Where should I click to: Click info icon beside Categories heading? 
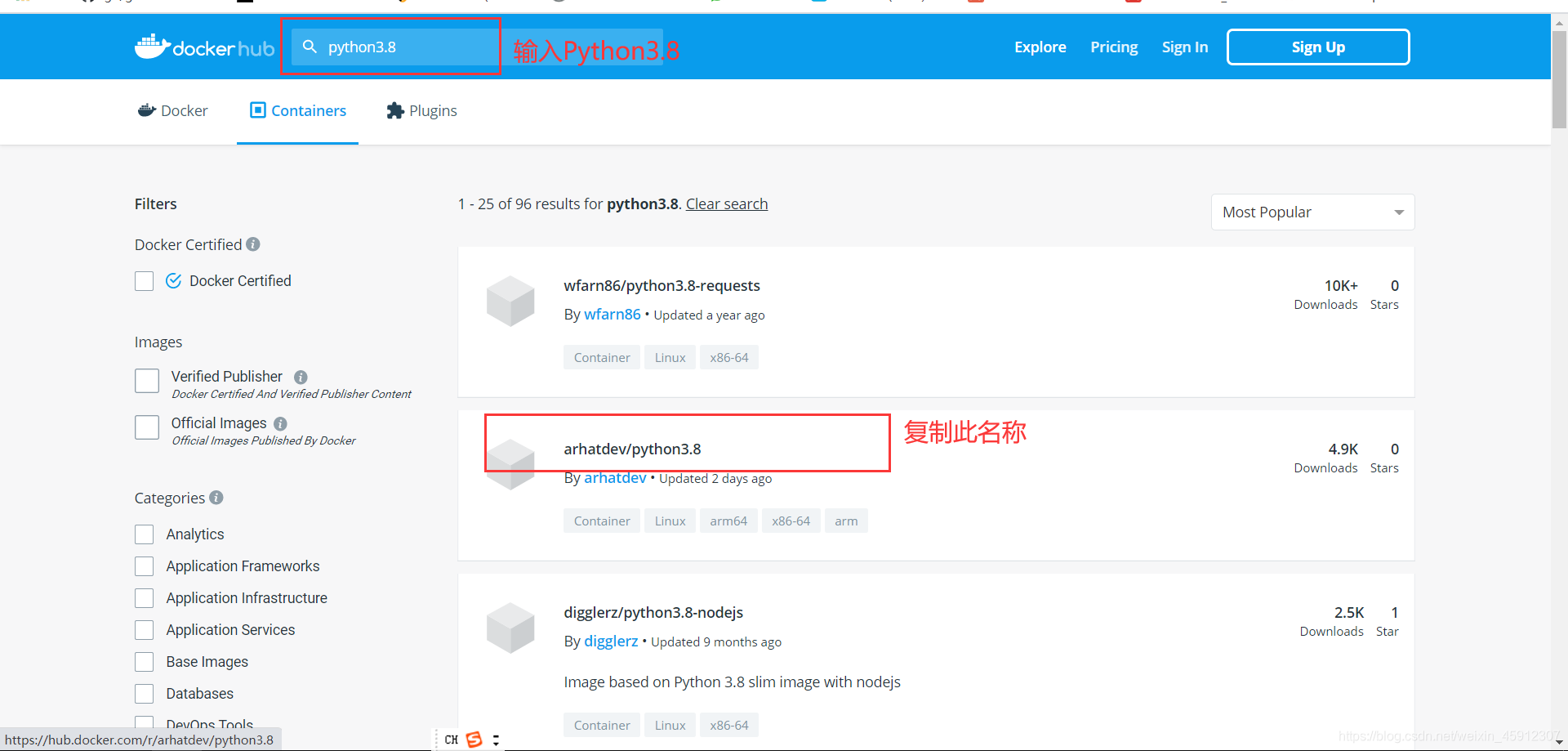[216, 498]
